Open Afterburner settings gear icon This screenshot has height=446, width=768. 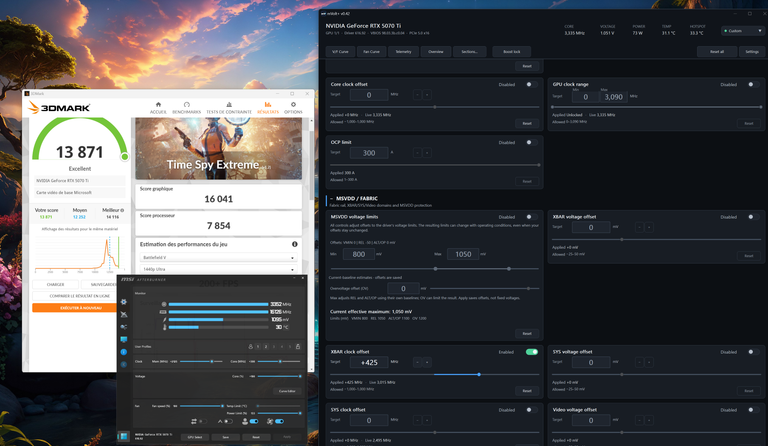tap(123, 302)
